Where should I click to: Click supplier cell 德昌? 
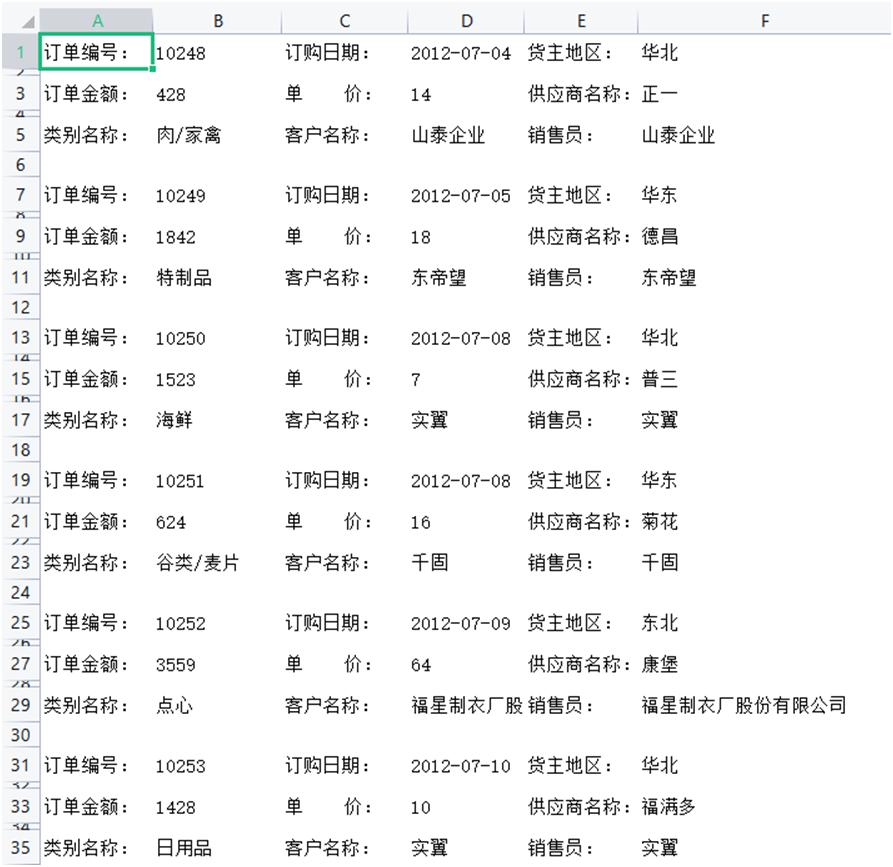(764, 236)
